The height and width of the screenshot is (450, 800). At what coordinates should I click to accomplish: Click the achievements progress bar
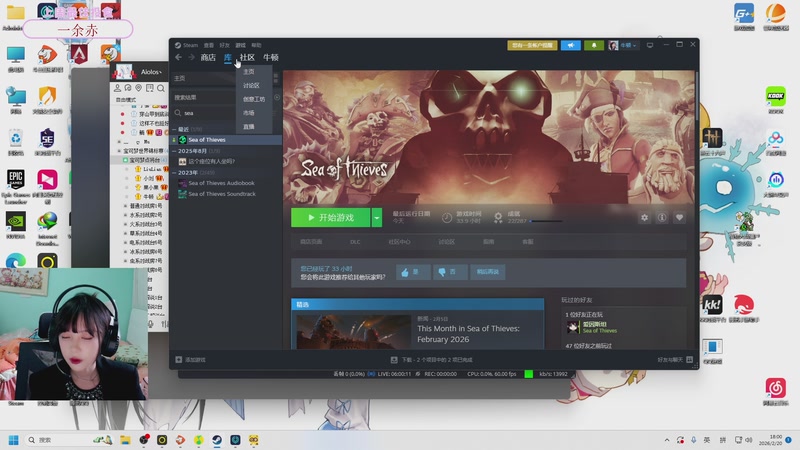546,221
